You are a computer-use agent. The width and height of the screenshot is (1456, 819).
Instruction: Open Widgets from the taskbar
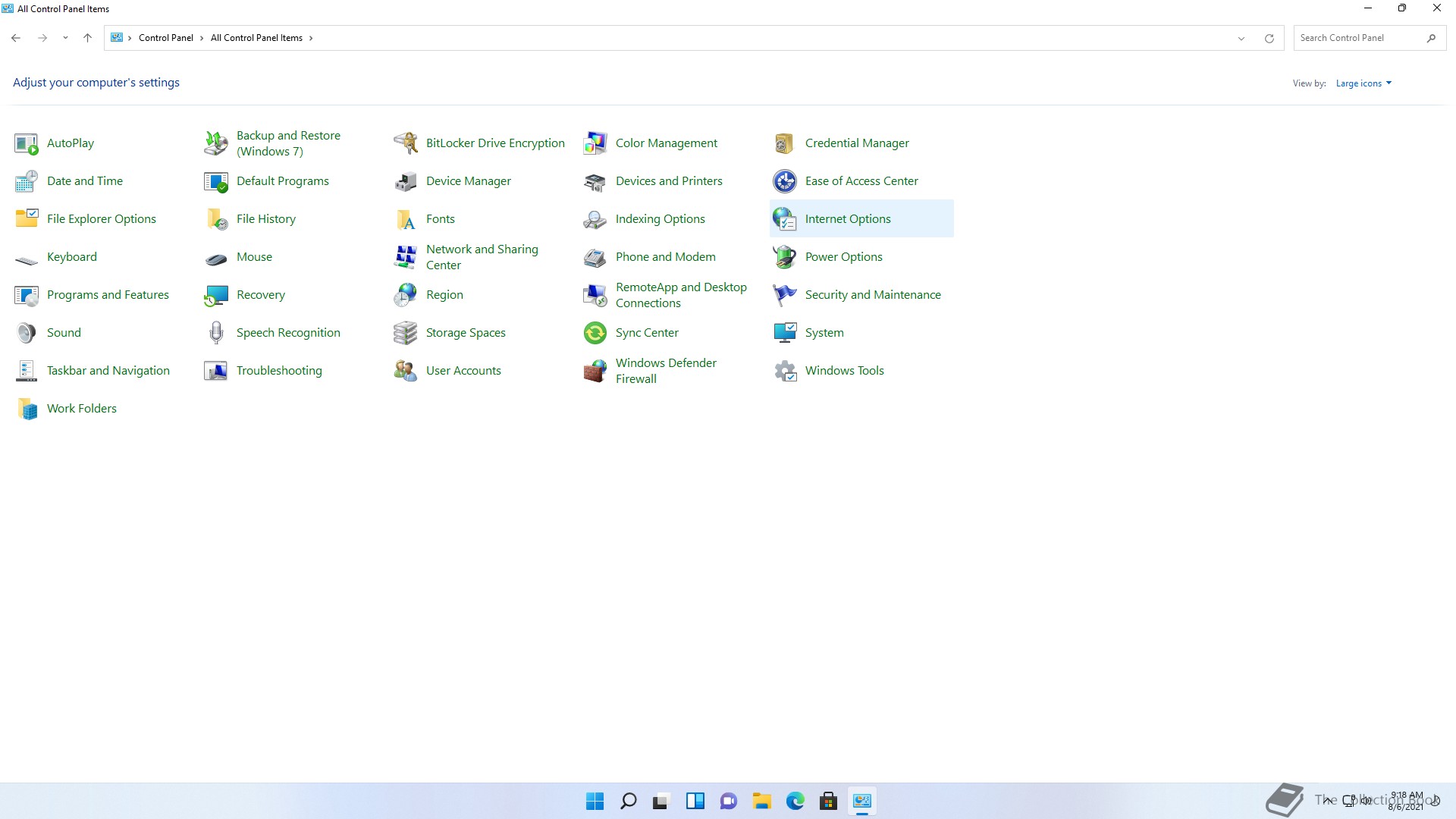(x=695, y=801)
